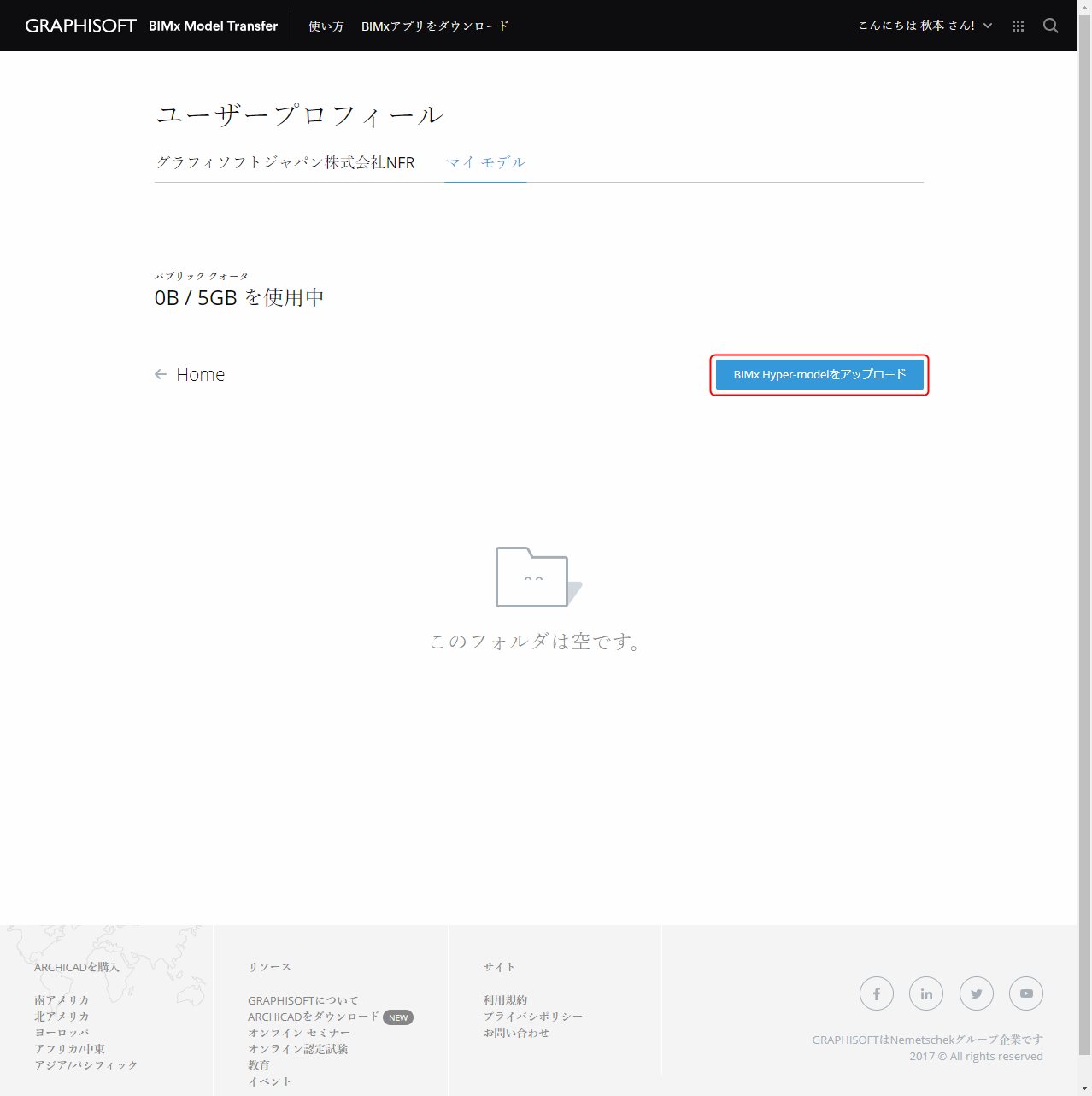Select the グラフィソフトジャパン株式会社NFR tab

point(285,162)
